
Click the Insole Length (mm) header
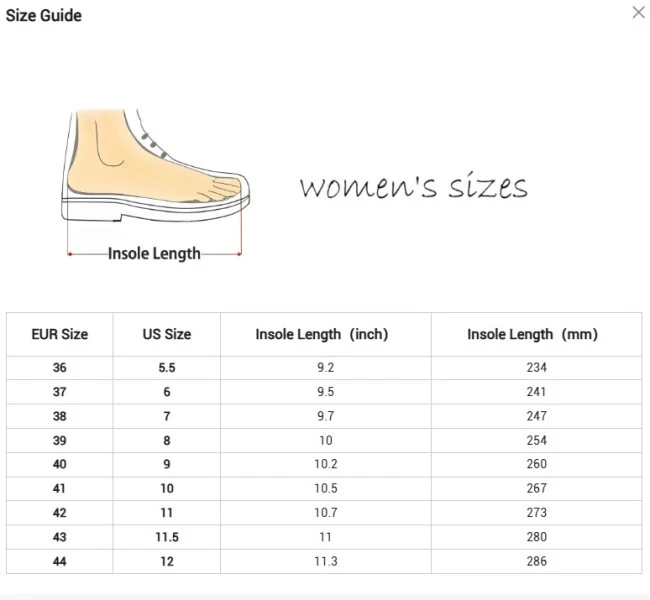(x=536, y=334)
